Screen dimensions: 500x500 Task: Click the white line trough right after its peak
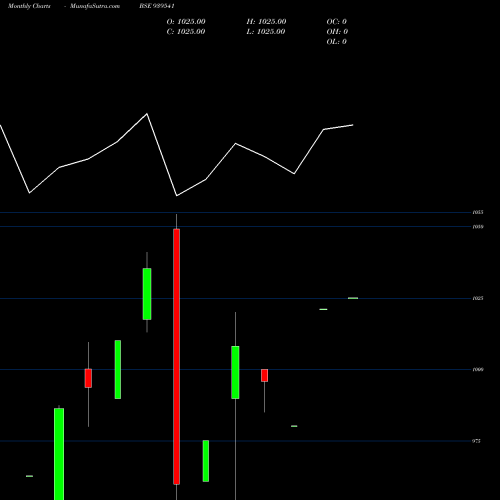pyautogui.click(x=177, y=195)
